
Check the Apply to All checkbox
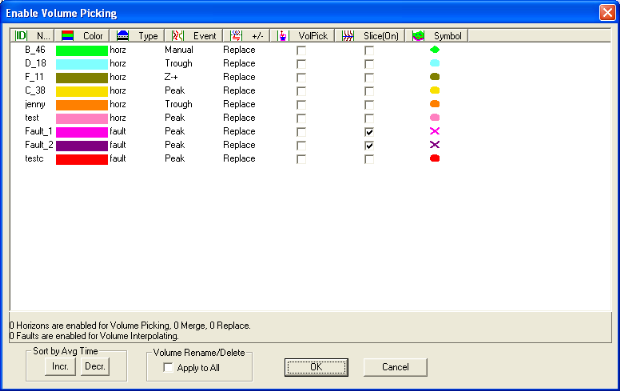click(168, 368)
